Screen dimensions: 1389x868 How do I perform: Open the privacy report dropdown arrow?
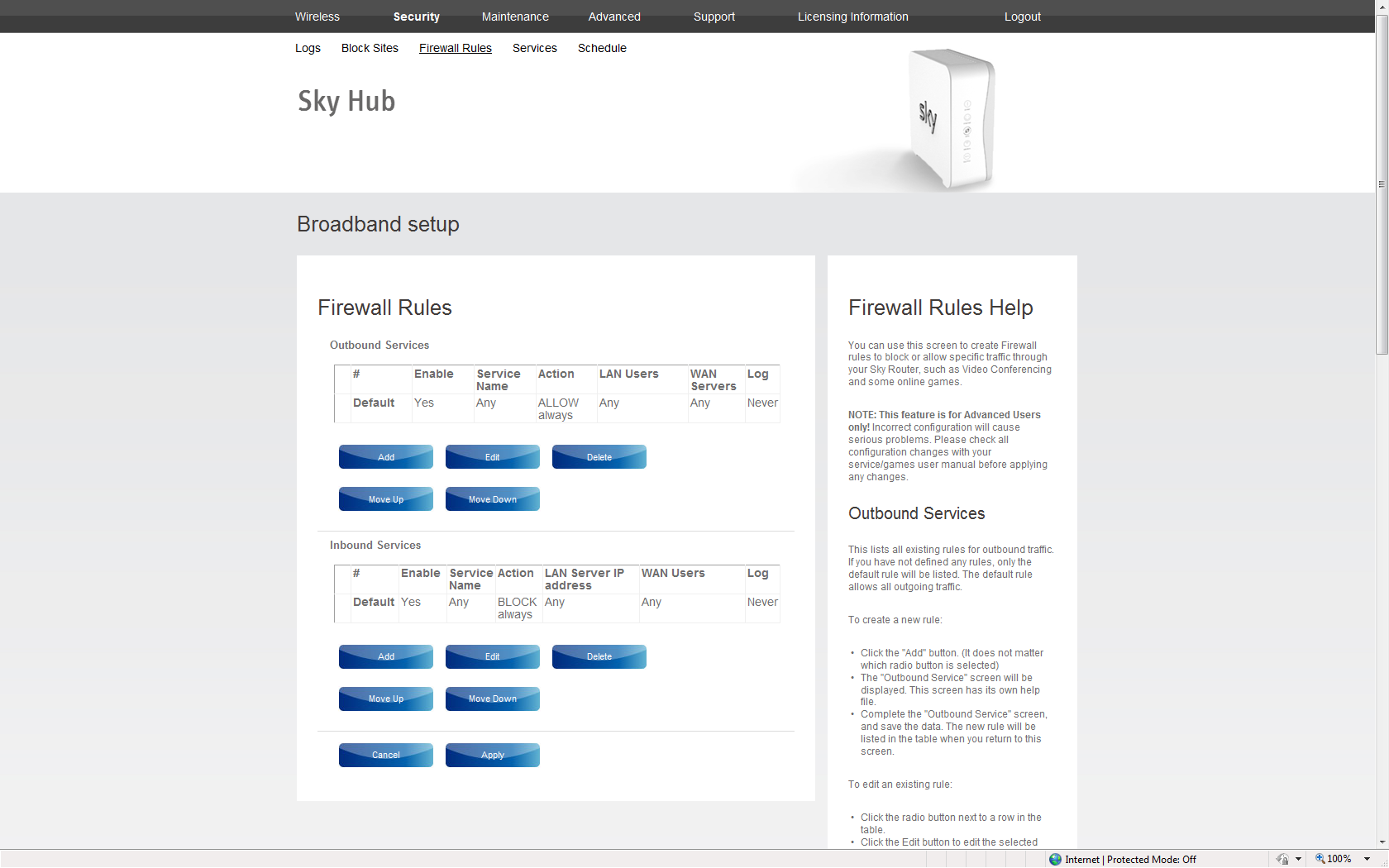click(x=1299, y=860)
